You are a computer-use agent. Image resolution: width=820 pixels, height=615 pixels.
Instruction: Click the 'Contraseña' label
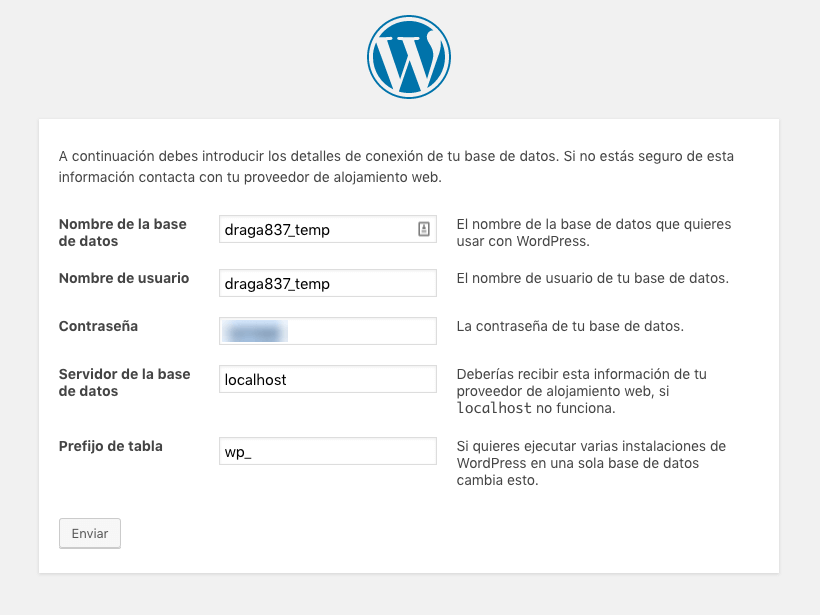tap(98, 326)
